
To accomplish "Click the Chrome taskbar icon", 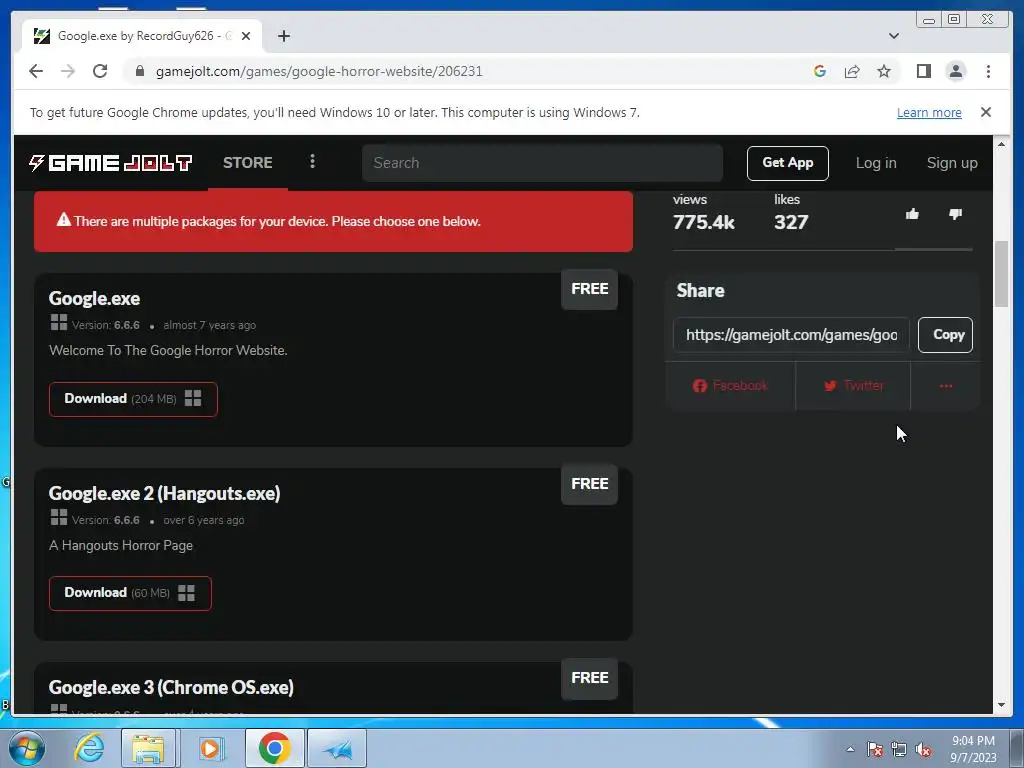I will (x=274, y=748).
